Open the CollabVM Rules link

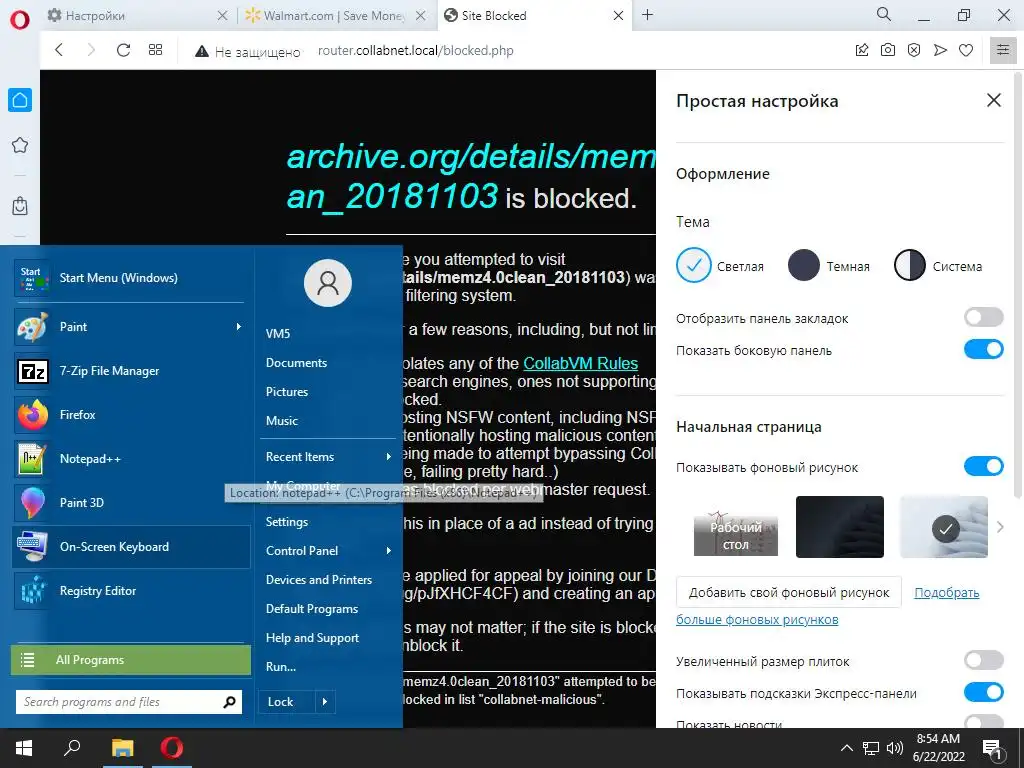581,363
